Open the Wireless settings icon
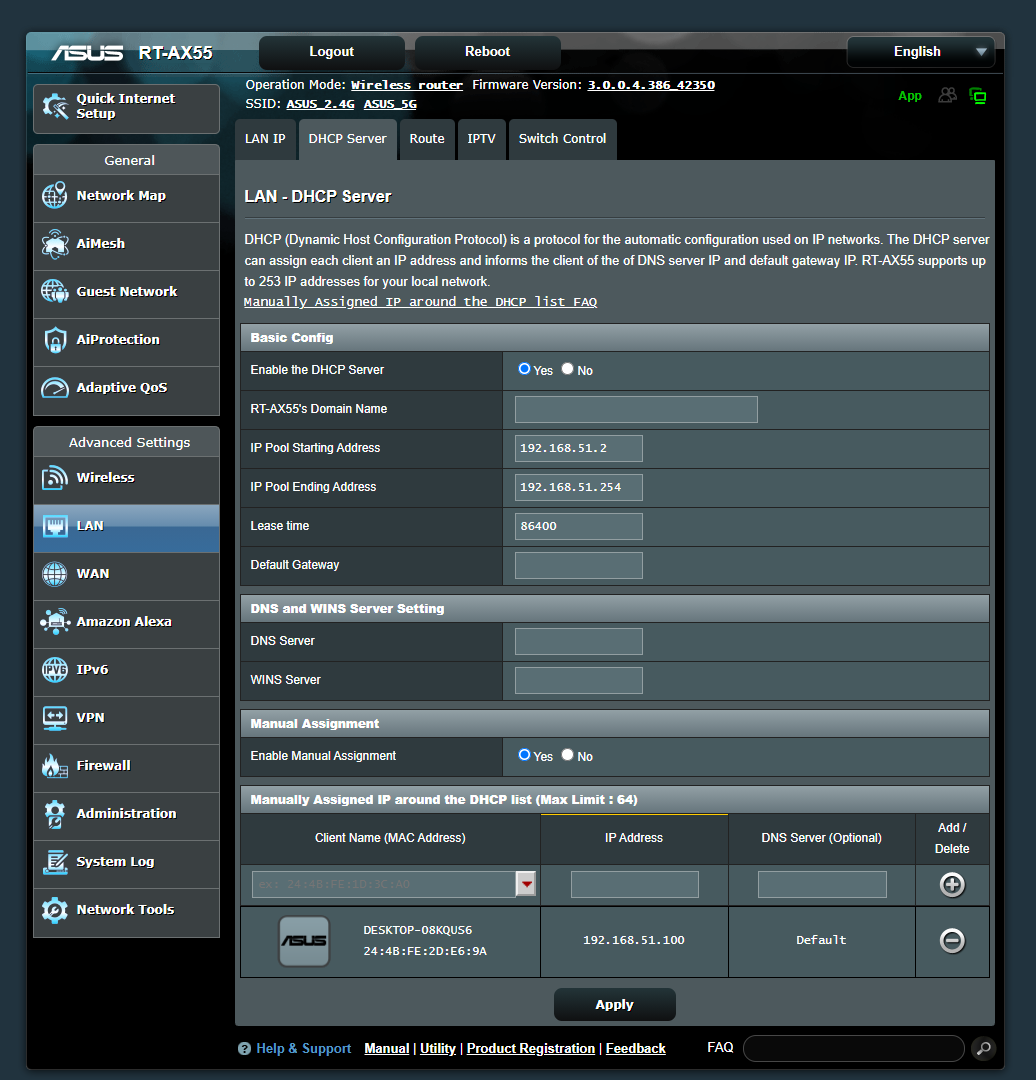The height and width of the screenshot is (1080, 1036). pos(54,477)
